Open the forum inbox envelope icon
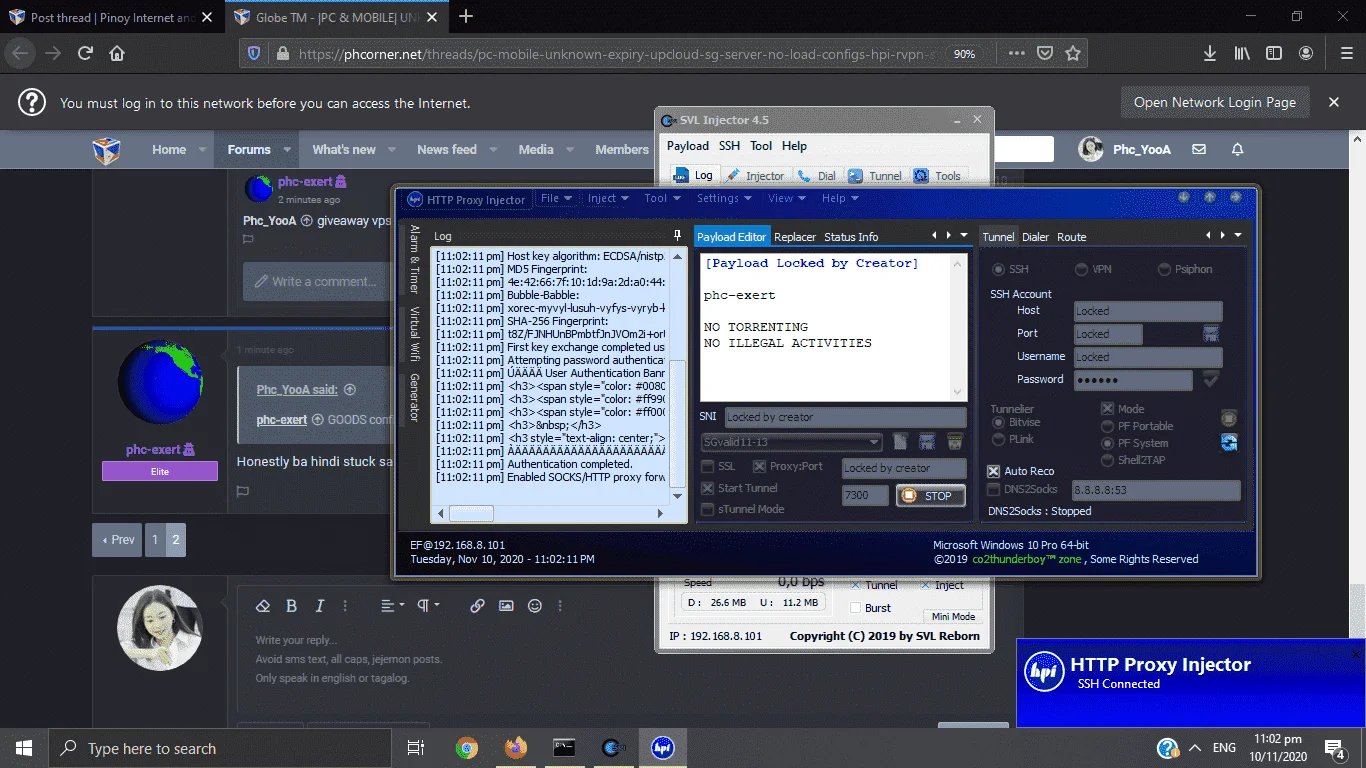The image size is (1366, 768). [x=1199, y=149]
